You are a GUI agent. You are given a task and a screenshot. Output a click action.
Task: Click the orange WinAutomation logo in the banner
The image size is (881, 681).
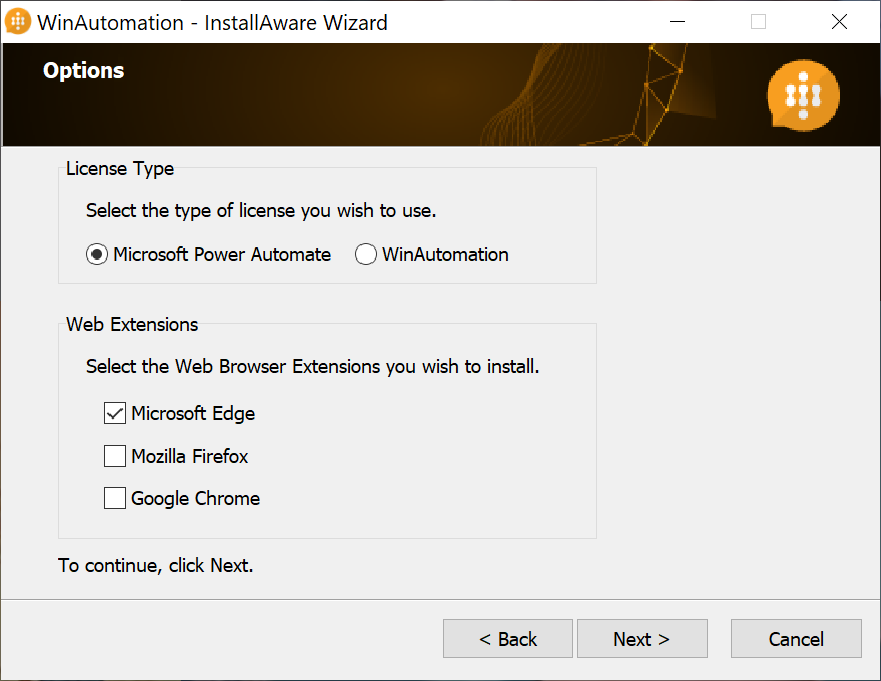coord(803,96)
